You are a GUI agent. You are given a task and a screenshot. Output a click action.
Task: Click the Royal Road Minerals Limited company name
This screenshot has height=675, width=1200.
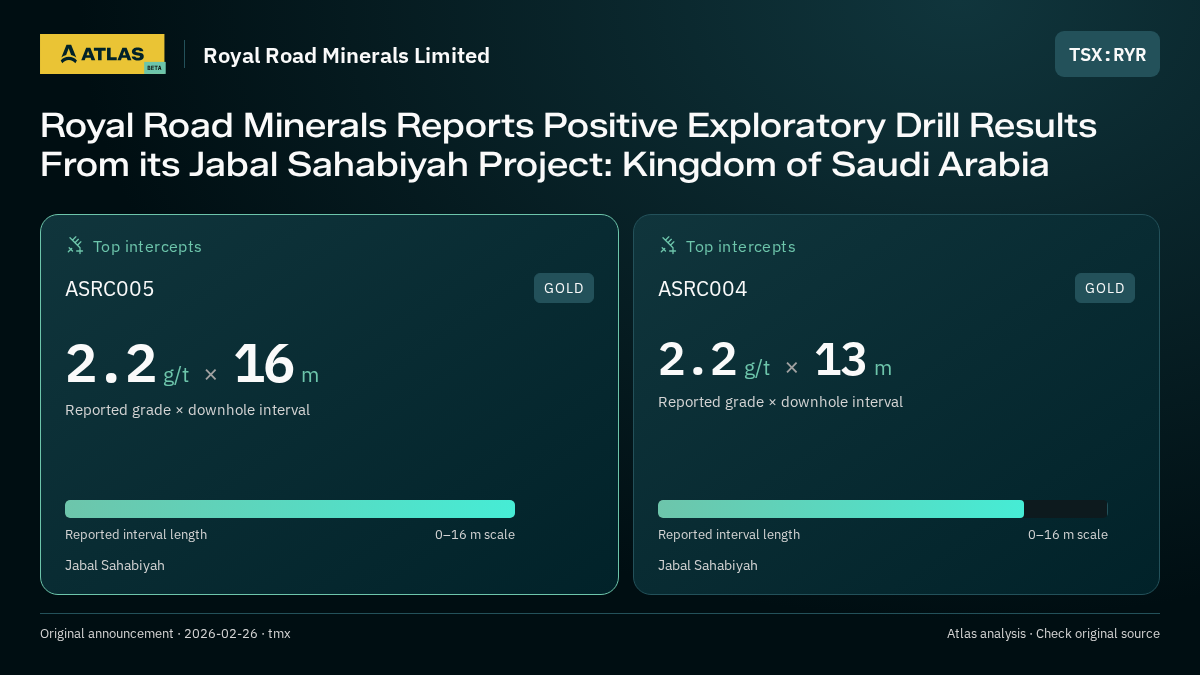[x=346, y=55]
